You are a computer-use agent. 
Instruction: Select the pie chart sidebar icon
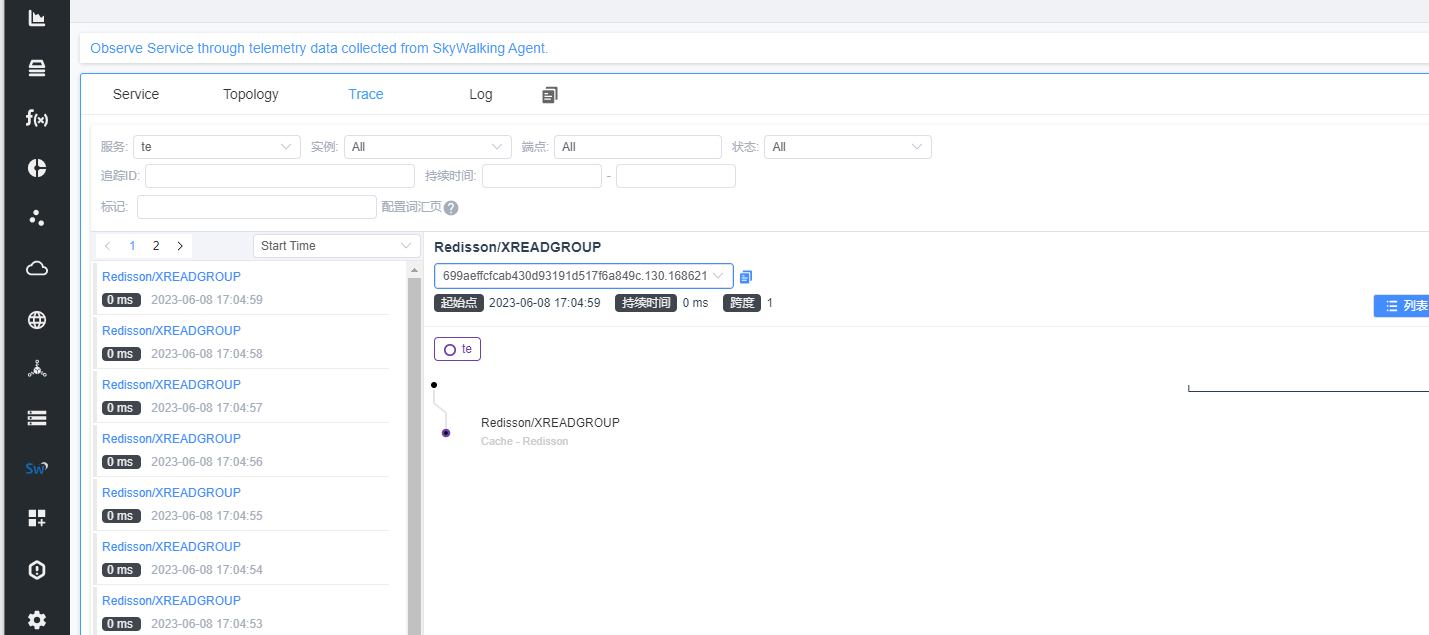(36, 168)
